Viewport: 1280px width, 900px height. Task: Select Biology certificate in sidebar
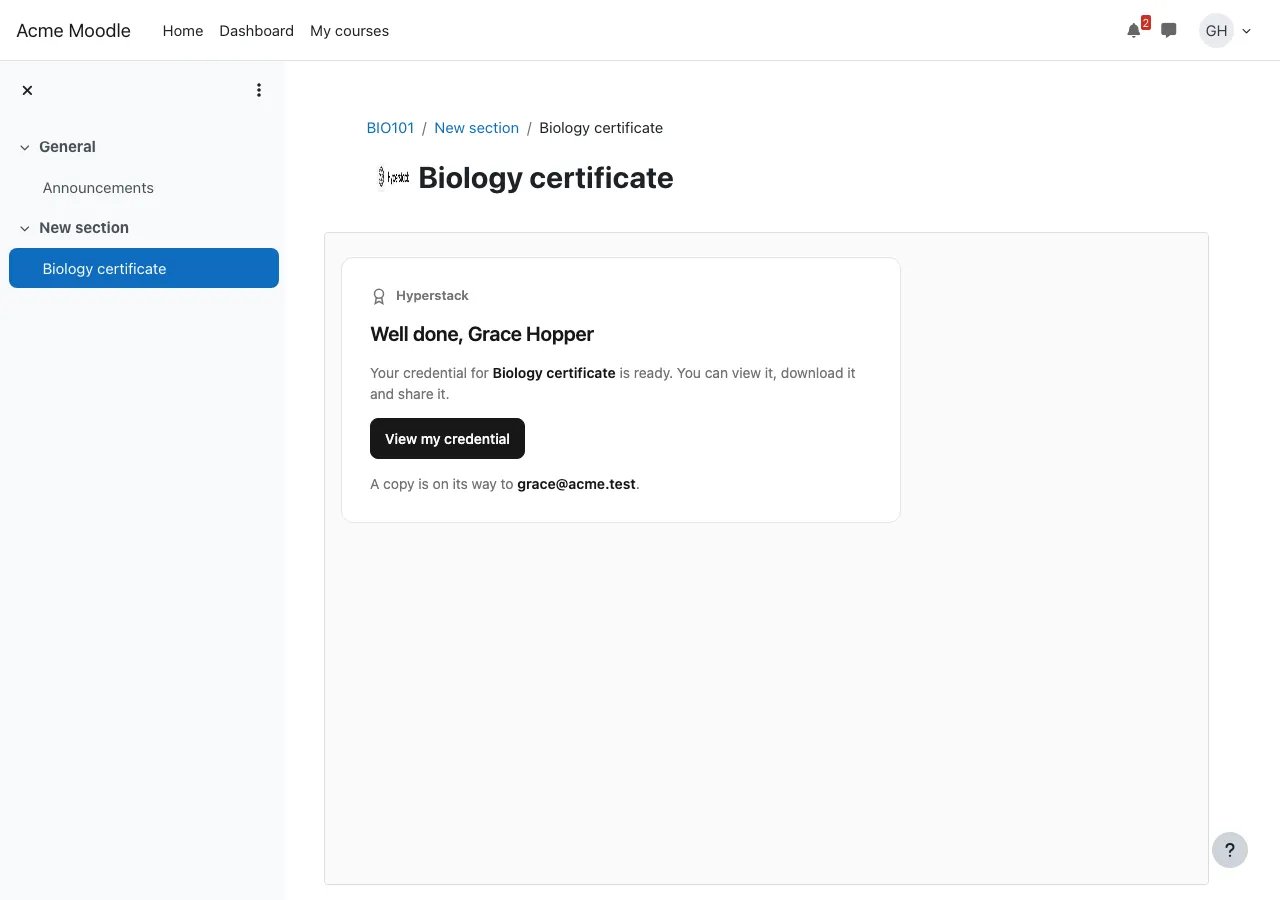[144, 268]
